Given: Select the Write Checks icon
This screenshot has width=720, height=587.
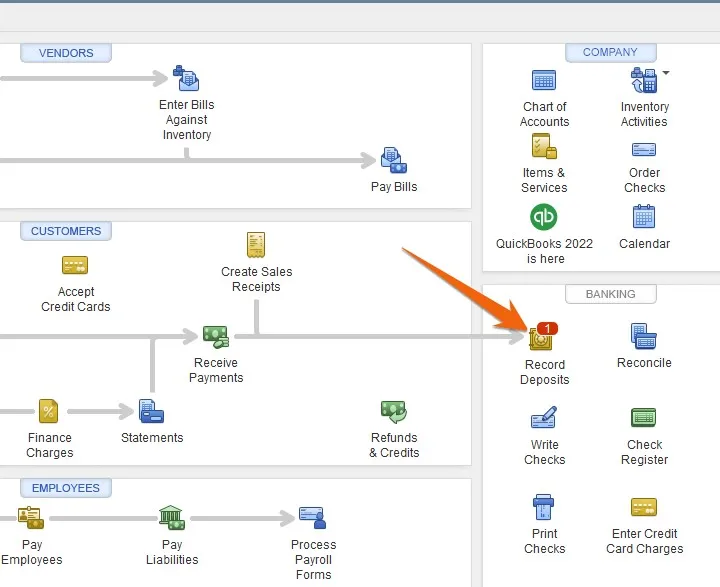Looking at the screenshot, I should (544, 418).
